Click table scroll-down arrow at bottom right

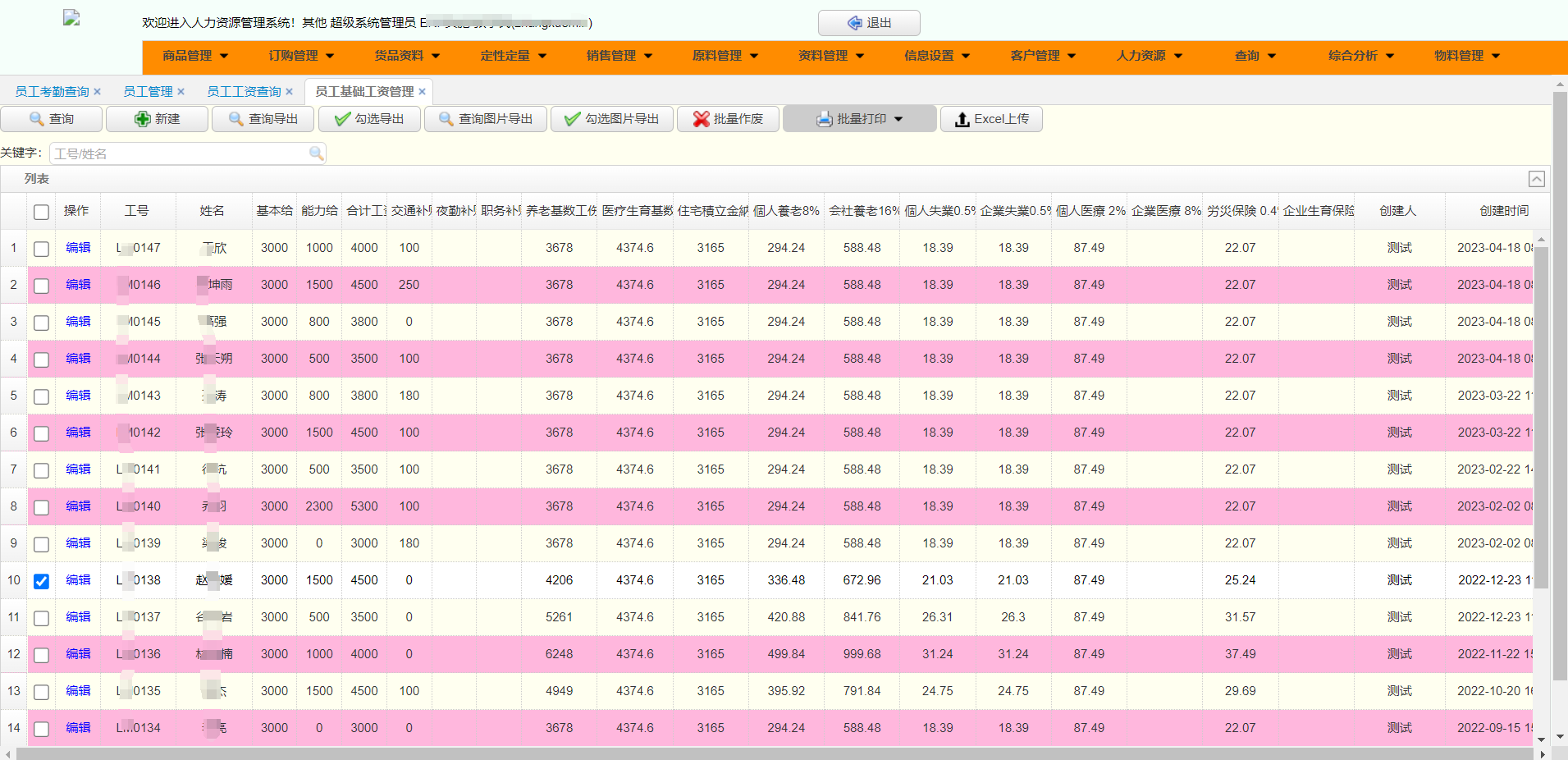click(1541, 739)
